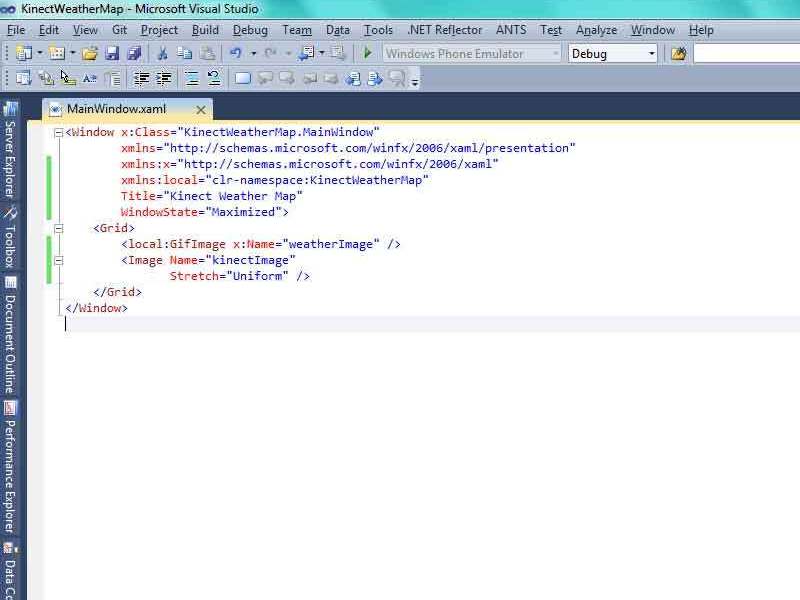Screen dimensions: 800x600
Task: Open the Test menu
Action: click(551, 30)
